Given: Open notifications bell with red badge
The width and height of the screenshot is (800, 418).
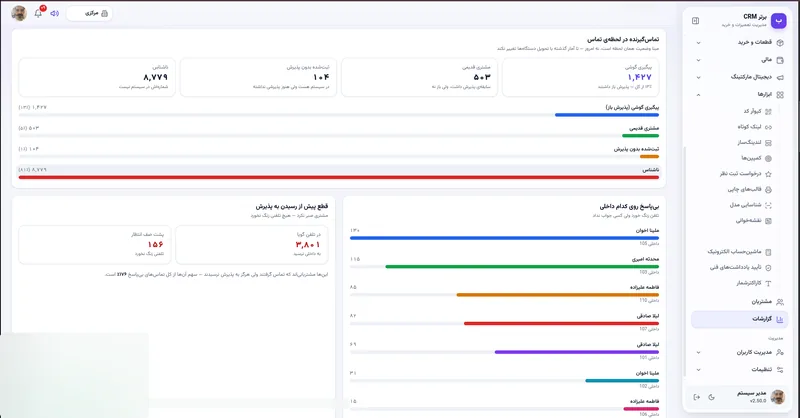Looking at the screenshot, I should click(38, 13).
